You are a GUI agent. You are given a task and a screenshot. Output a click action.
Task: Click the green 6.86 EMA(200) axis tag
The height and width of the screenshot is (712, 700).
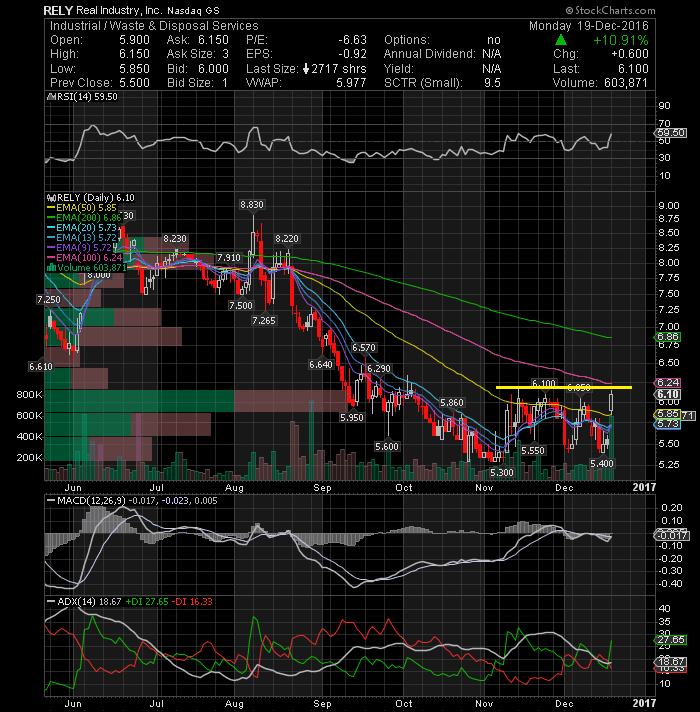[x=667, y=337]
